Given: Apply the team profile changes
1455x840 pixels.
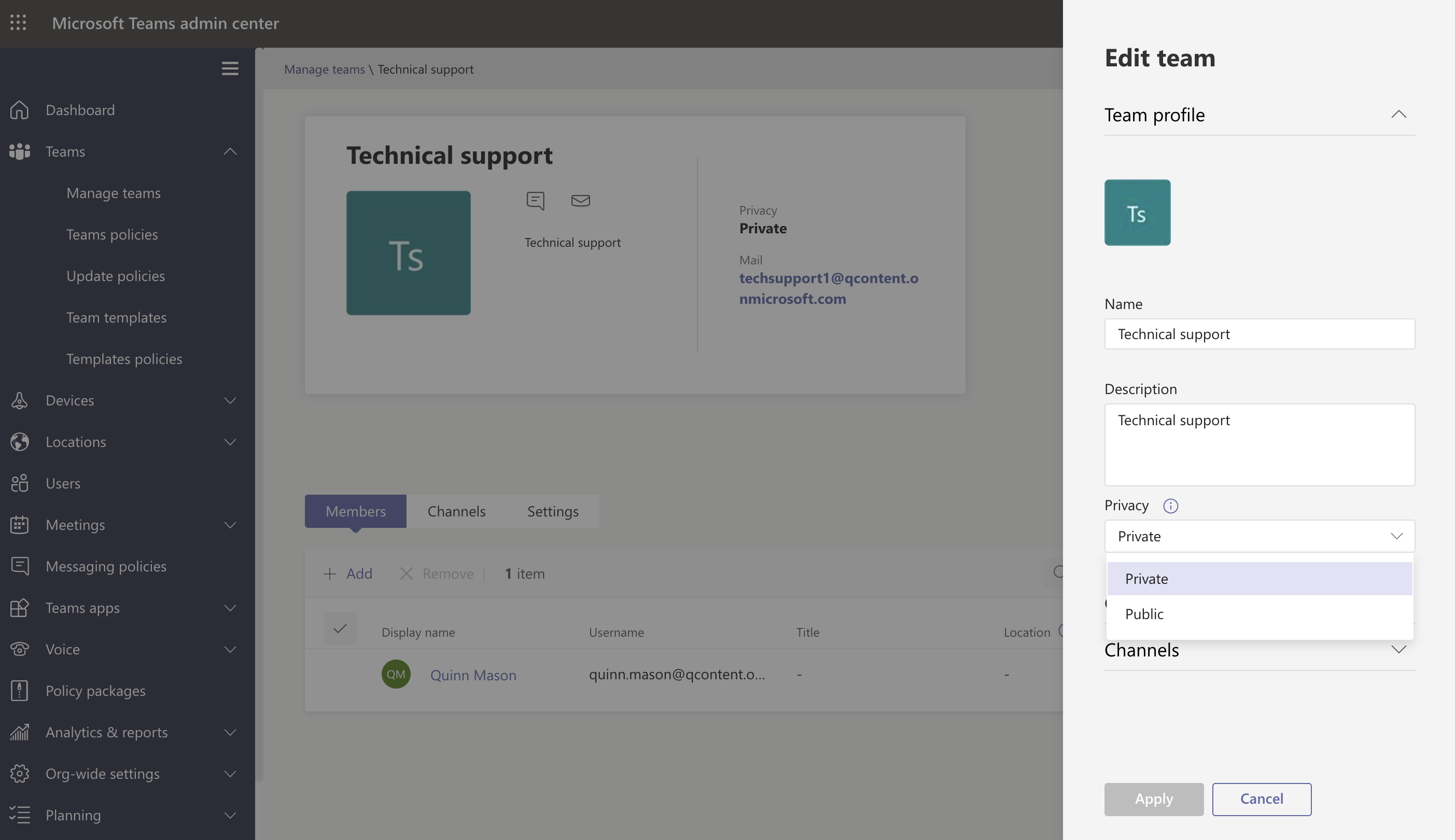Looking at the screenshot, I should click(1154, 799).
